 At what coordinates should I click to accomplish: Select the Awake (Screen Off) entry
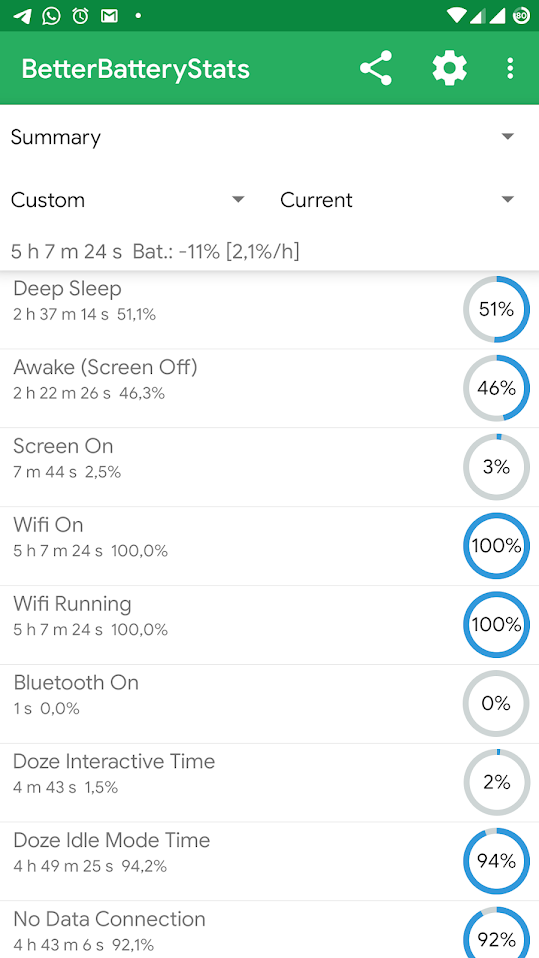(x=270, y=388)
